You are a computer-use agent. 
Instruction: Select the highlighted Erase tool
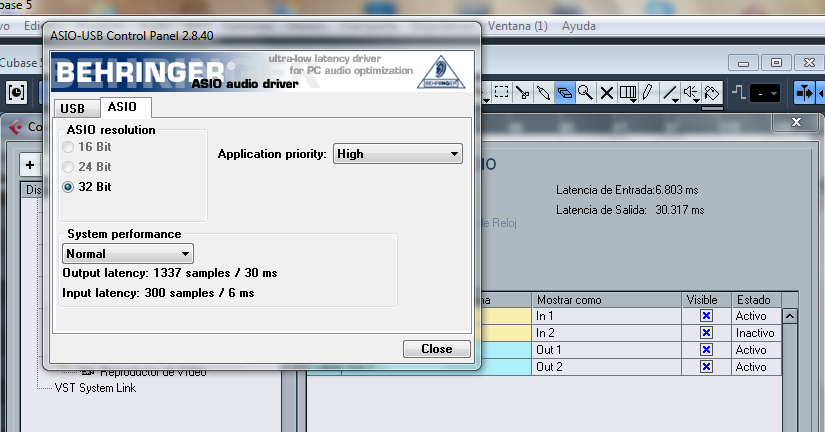tap(564, 93)
